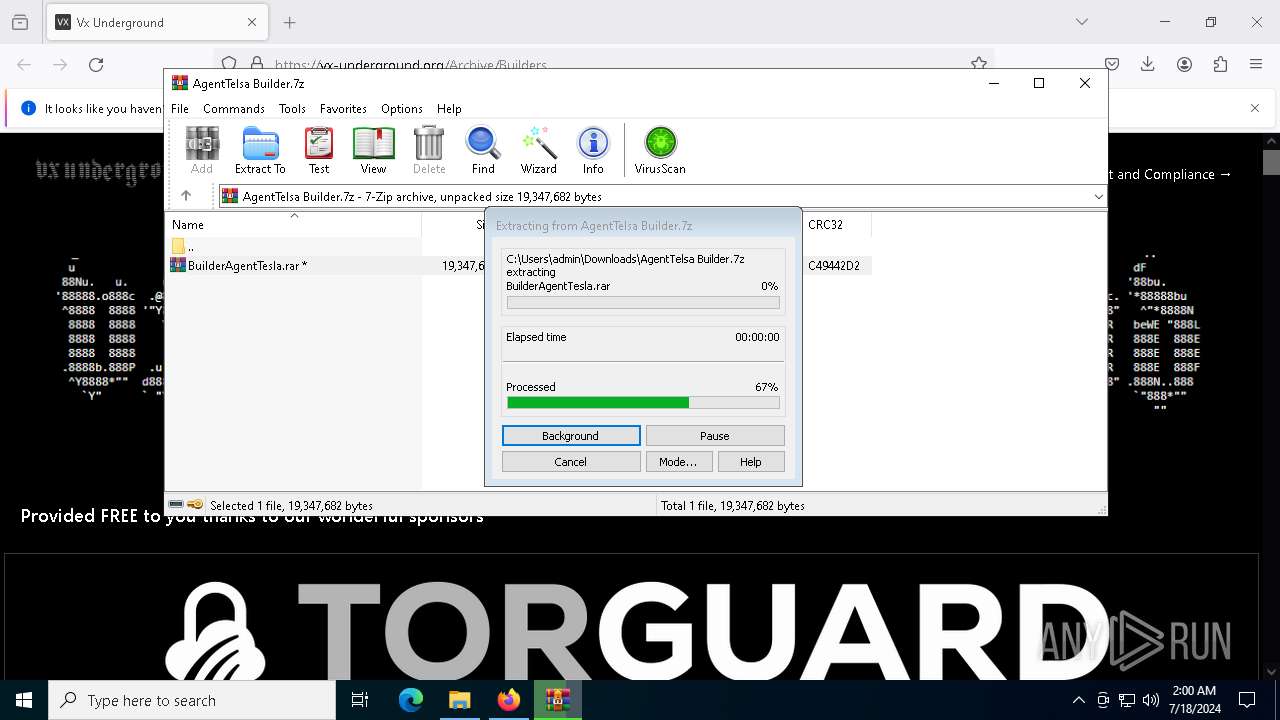Click the Firefox browser page scrollbar

tap(1271, 162)
